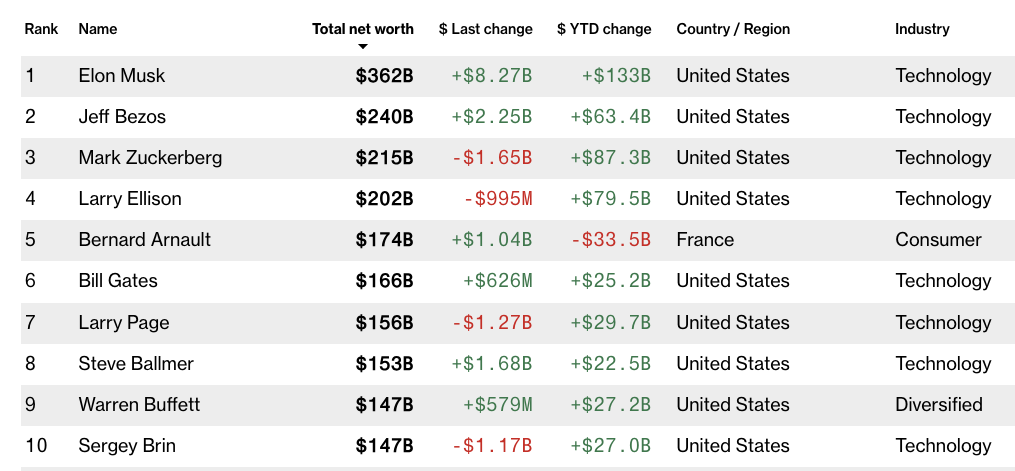The width and height of the screenshot is (1015, 471).
Task: Click on Mark Zuckerberg's name
Action: [150, 158]
